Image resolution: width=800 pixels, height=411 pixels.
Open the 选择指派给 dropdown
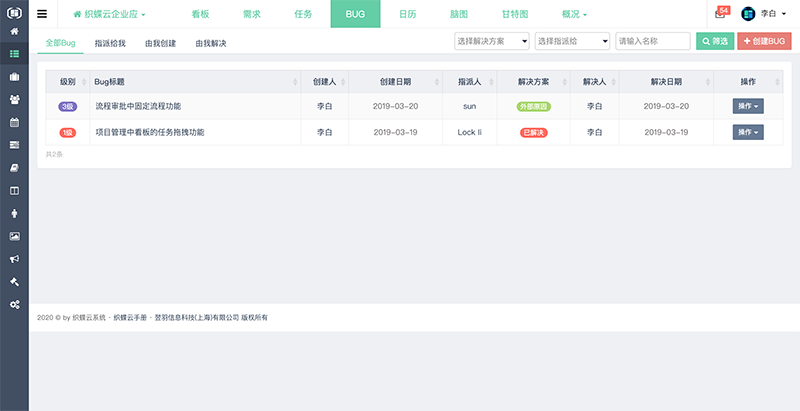pyautogui.click(x=572, y=41)
